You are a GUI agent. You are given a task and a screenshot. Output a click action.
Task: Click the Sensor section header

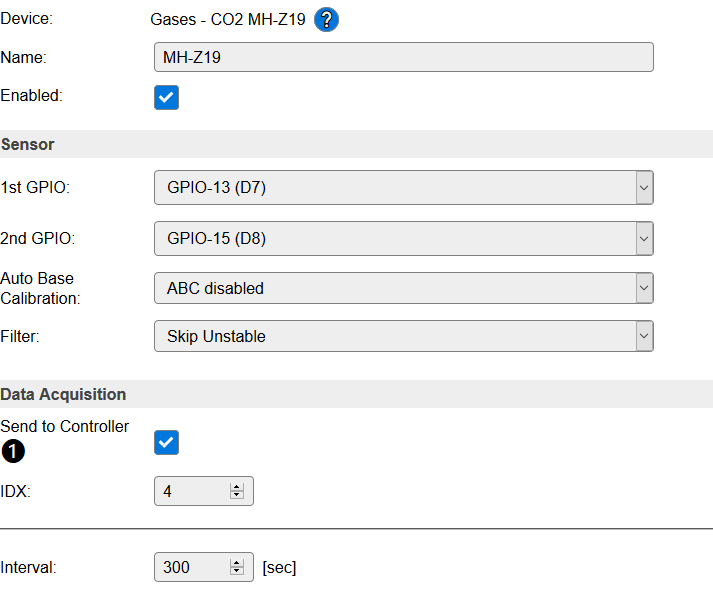click(x=28, y=144)
